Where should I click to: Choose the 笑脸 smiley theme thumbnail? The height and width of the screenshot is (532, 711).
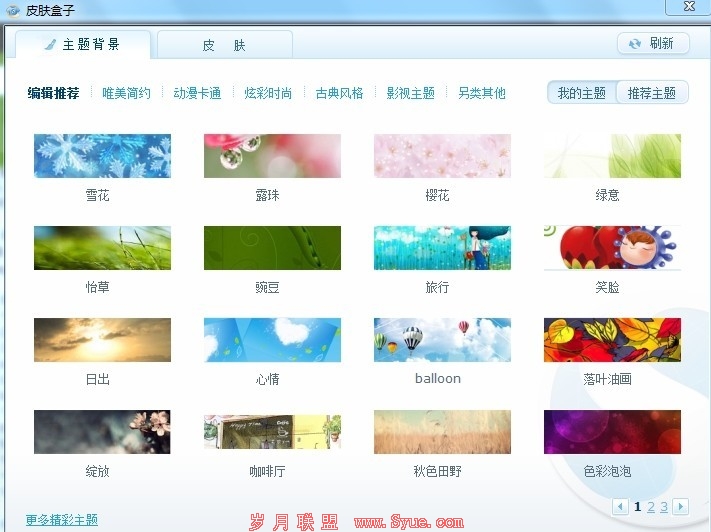[x=612, y=248]
